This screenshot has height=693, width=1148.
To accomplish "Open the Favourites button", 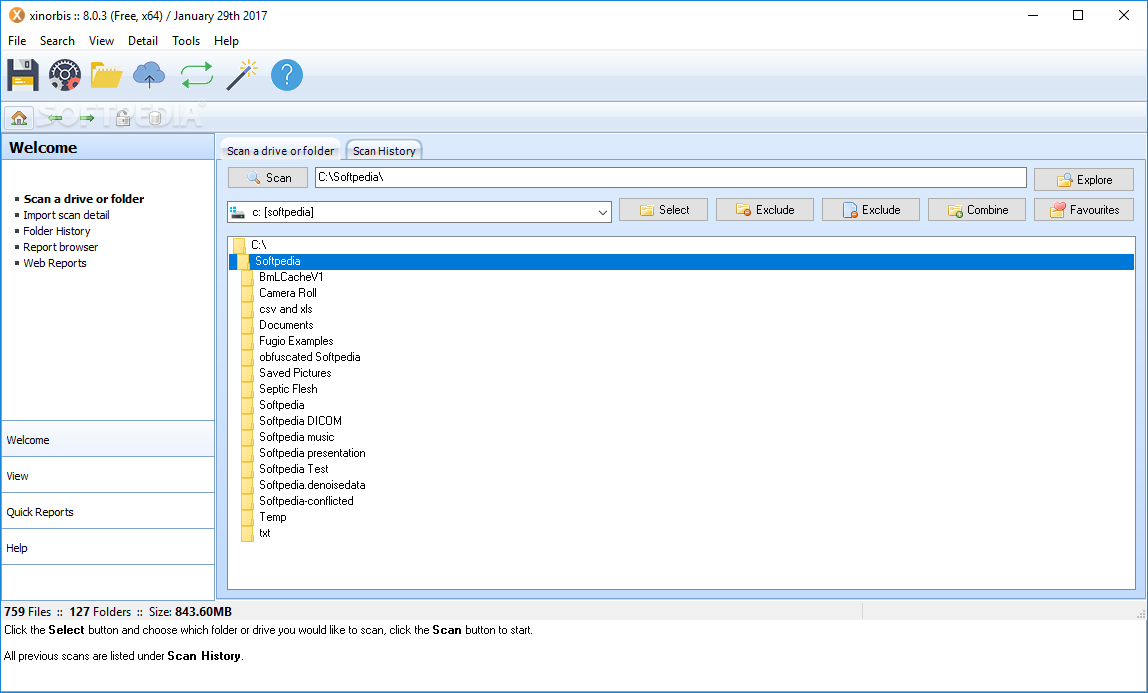I will click(x=1084, y=210).
